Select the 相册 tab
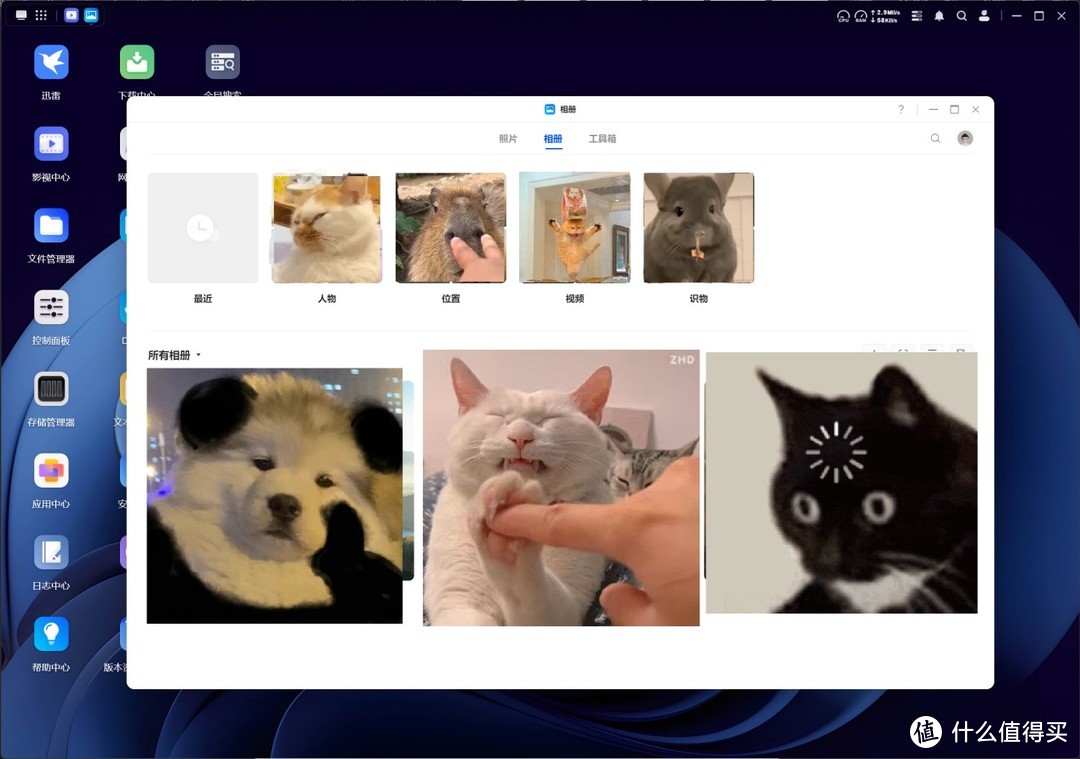Screen dimensions: 1080x759 click(553, 138)
